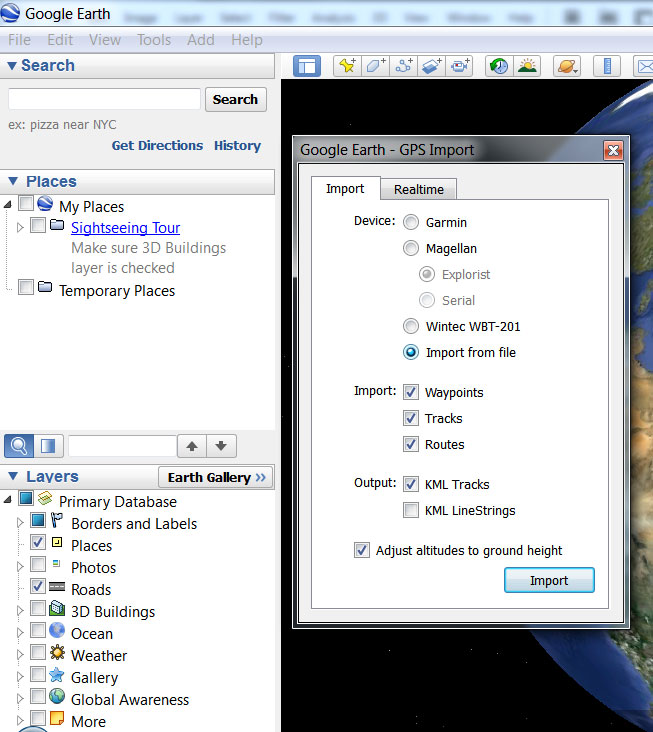The width and height of the screenshot is (653, 732).
Task: Open Get Directions link
Action: tap(157, 146)
